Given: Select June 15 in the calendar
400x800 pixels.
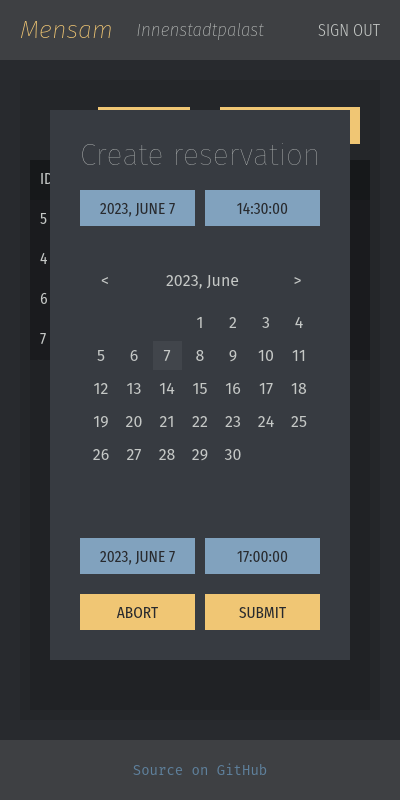Looking at the screenshot, I should 200,389.
